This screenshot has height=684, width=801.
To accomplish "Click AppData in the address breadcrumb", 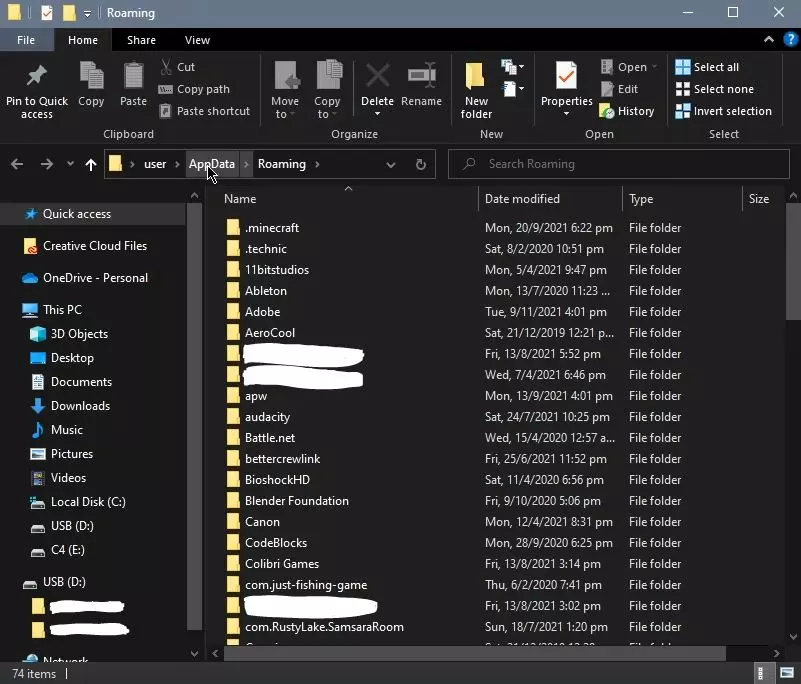I will pyautogui.click(x=212, y=164).
